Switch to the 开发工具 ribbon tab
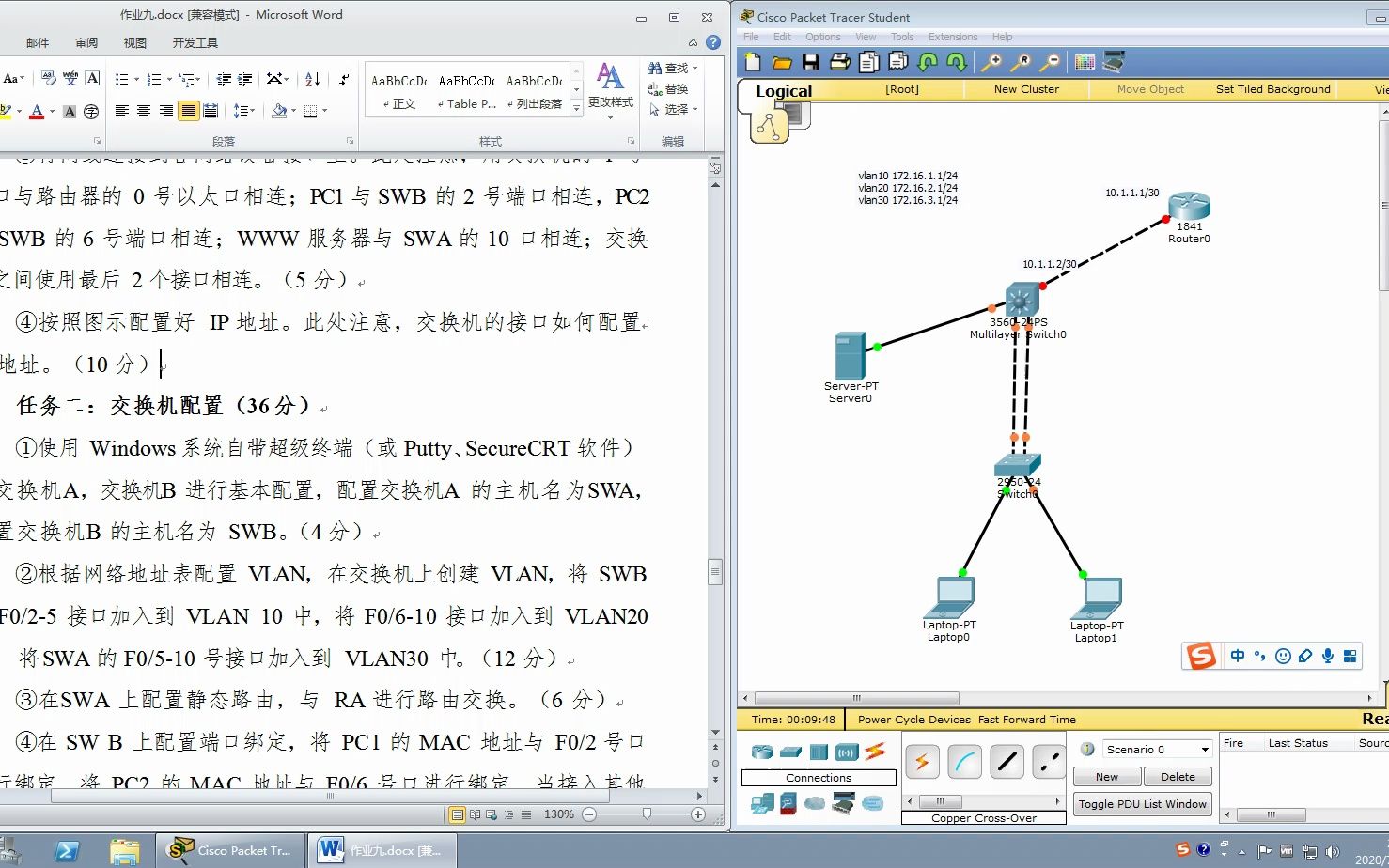 (195, 42)
